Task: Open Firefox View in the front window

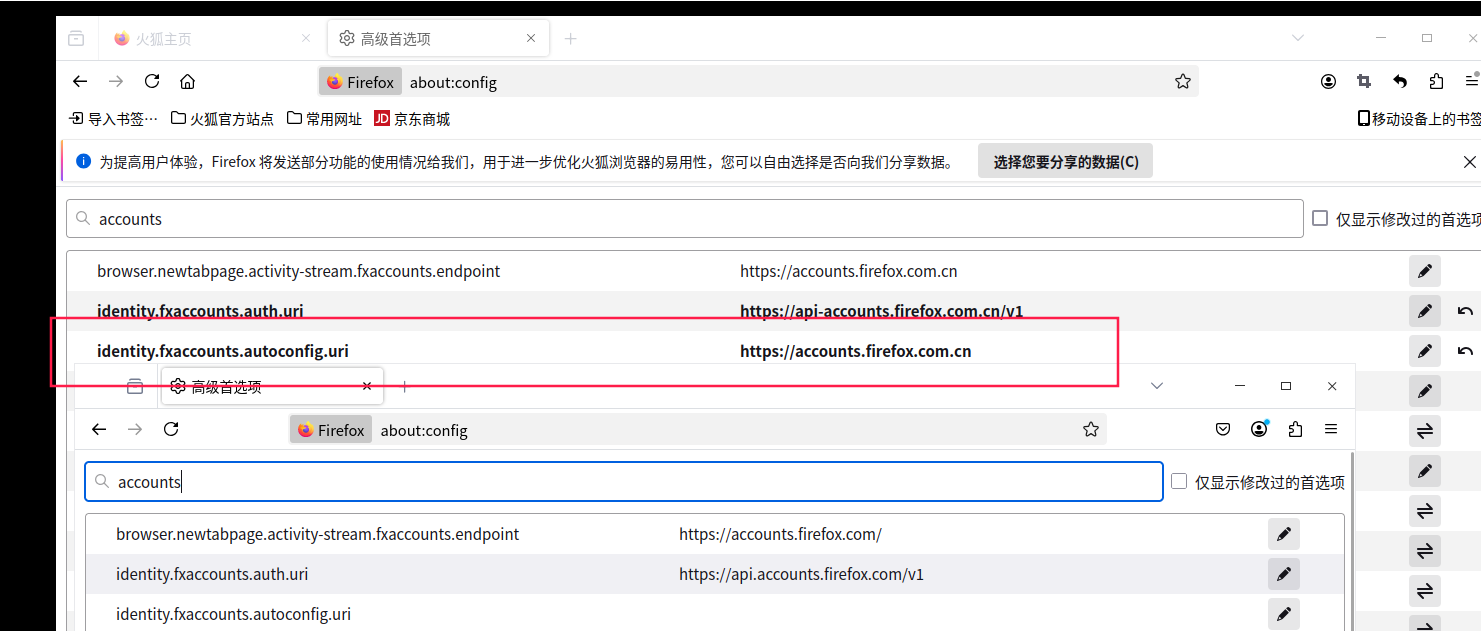Action: (135, 387)
